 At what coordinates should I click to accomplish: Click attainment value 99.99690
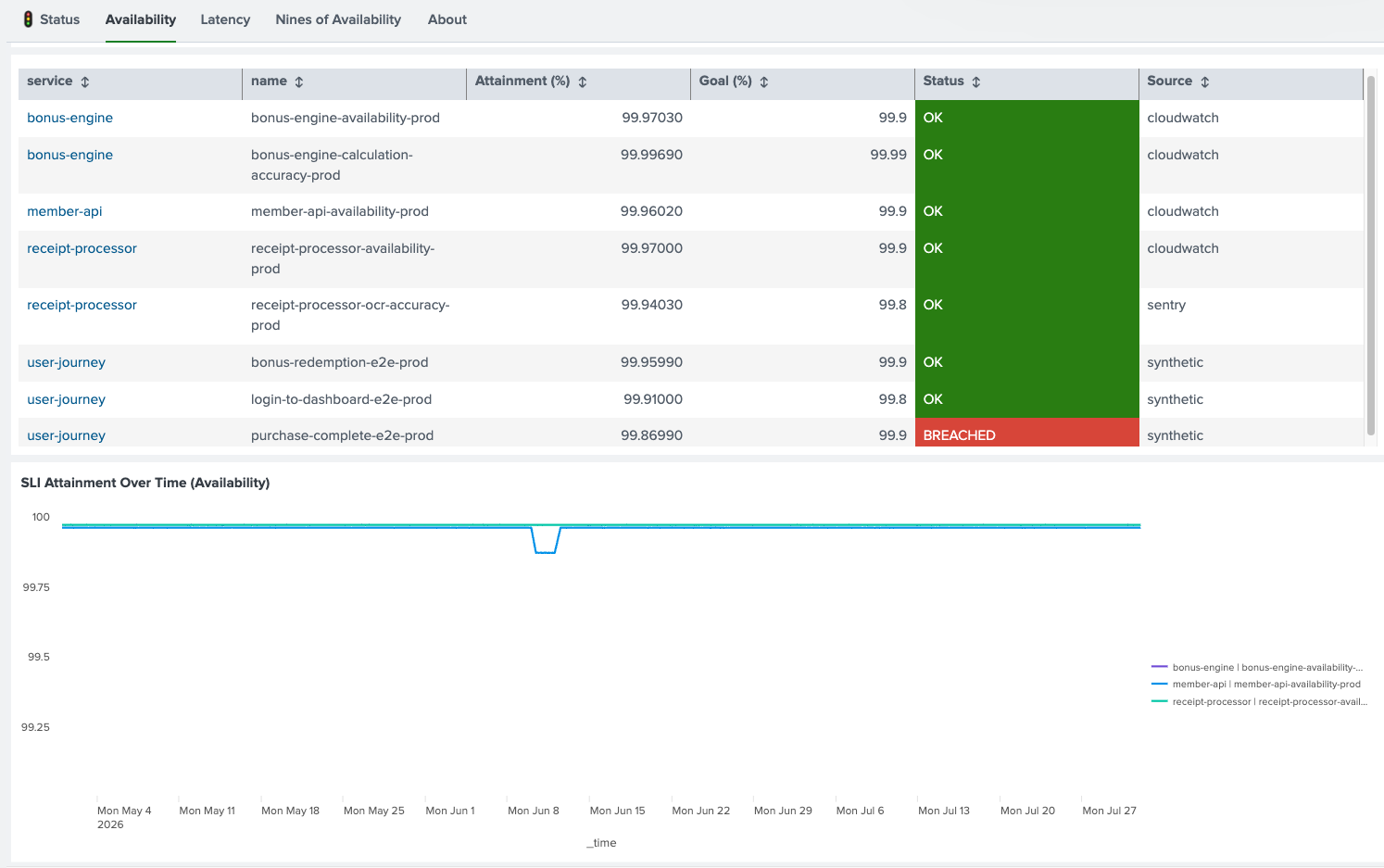651,155
